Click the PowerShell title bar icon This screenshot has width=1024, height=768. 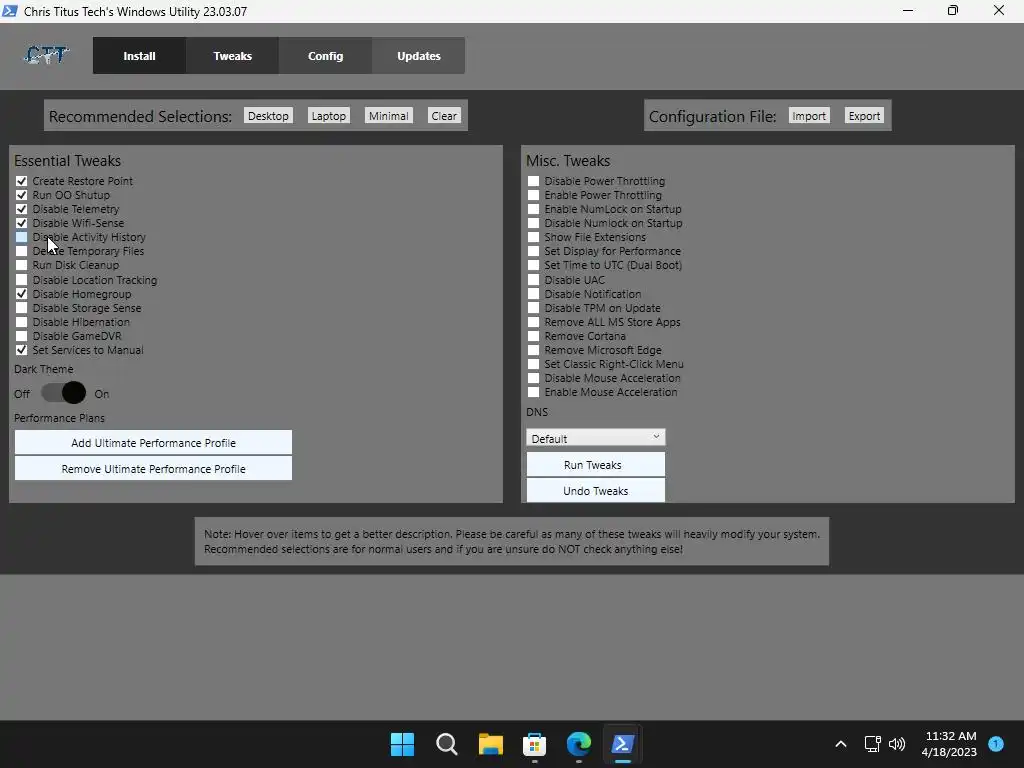click(x=10, y=11)
